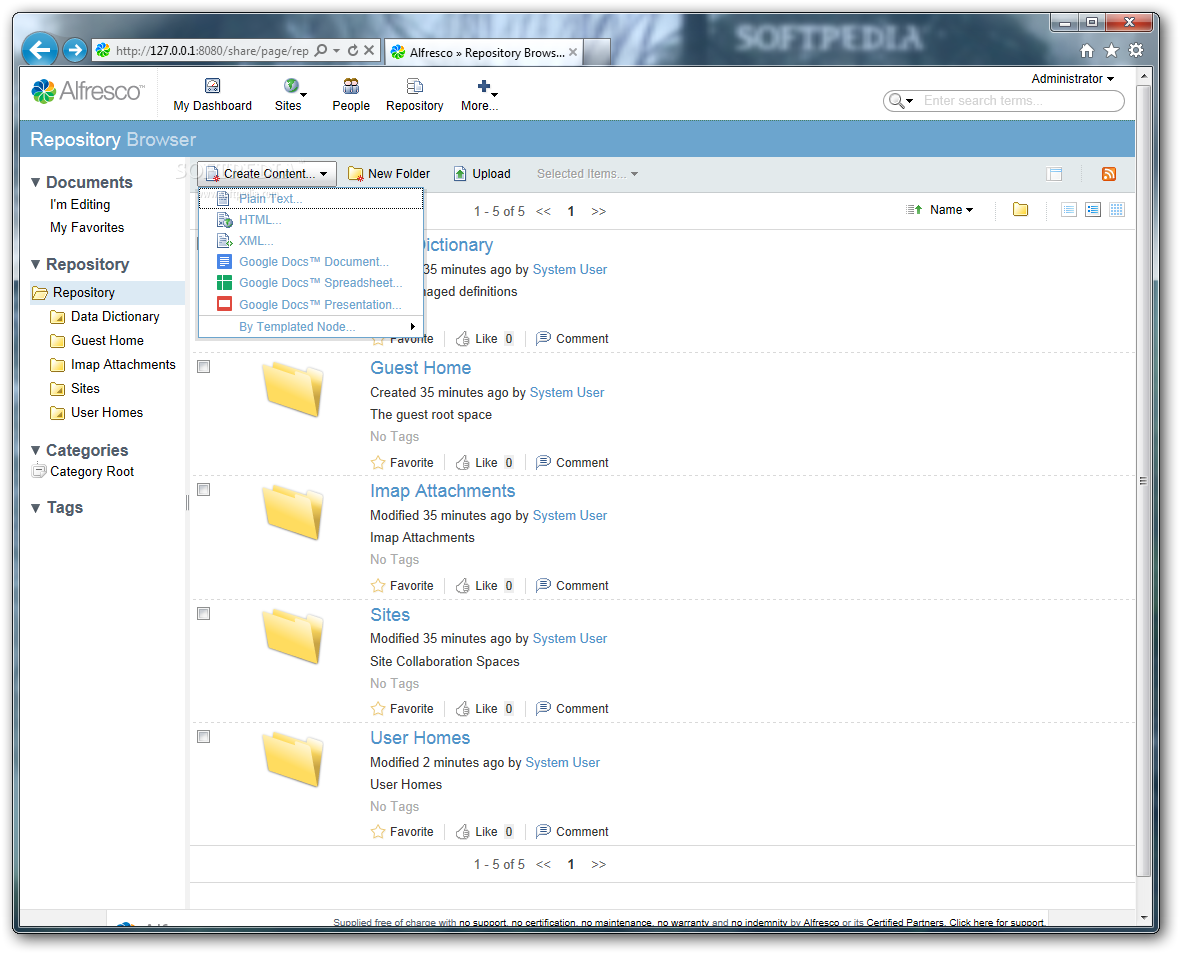1180x954 pixels.
Task: Choose XML from Create Content menu
Action: point(311,241)
